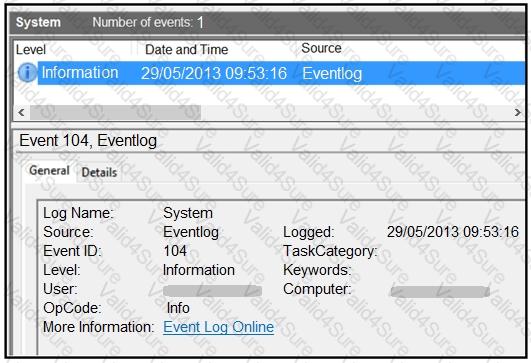
Task: Click the 29/05/2013 09:53:16 date cell in list
Action: (214, 73)
